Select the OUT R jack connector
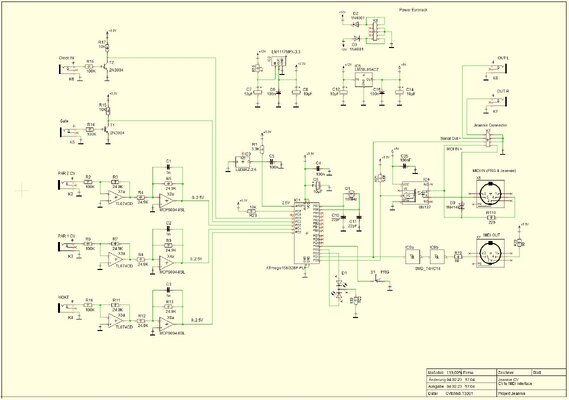This screenshot has width=569, height=400. tap(495, 102)
